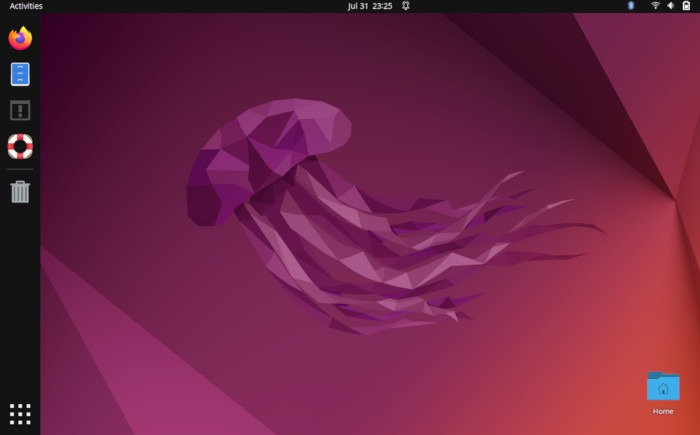Click the volume speaker icon
700x435 pixels.
pos(671,5)
